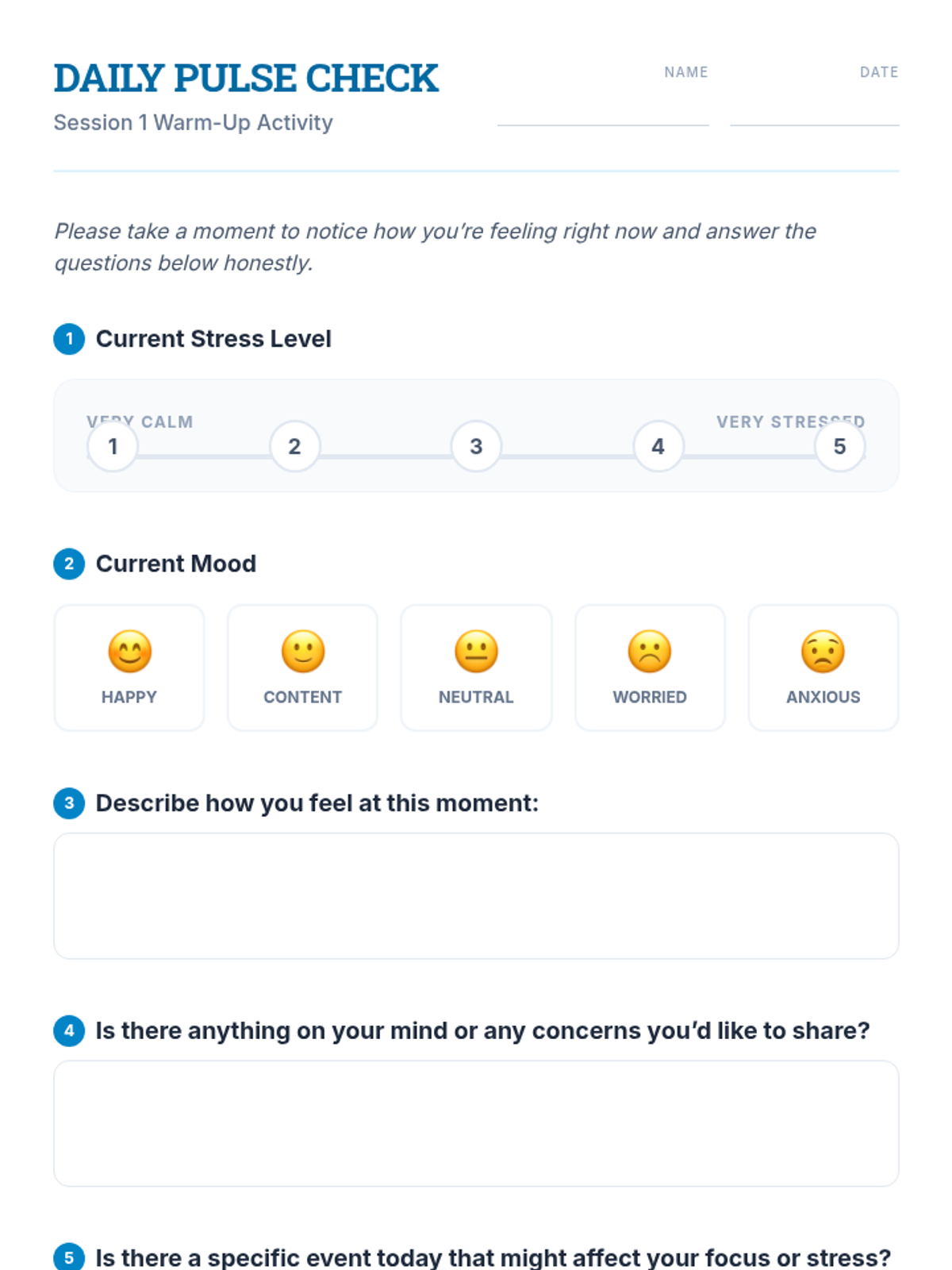
Task: Click the number 3 badge beside Describe how you feel
Action: (x=69, y=803)
